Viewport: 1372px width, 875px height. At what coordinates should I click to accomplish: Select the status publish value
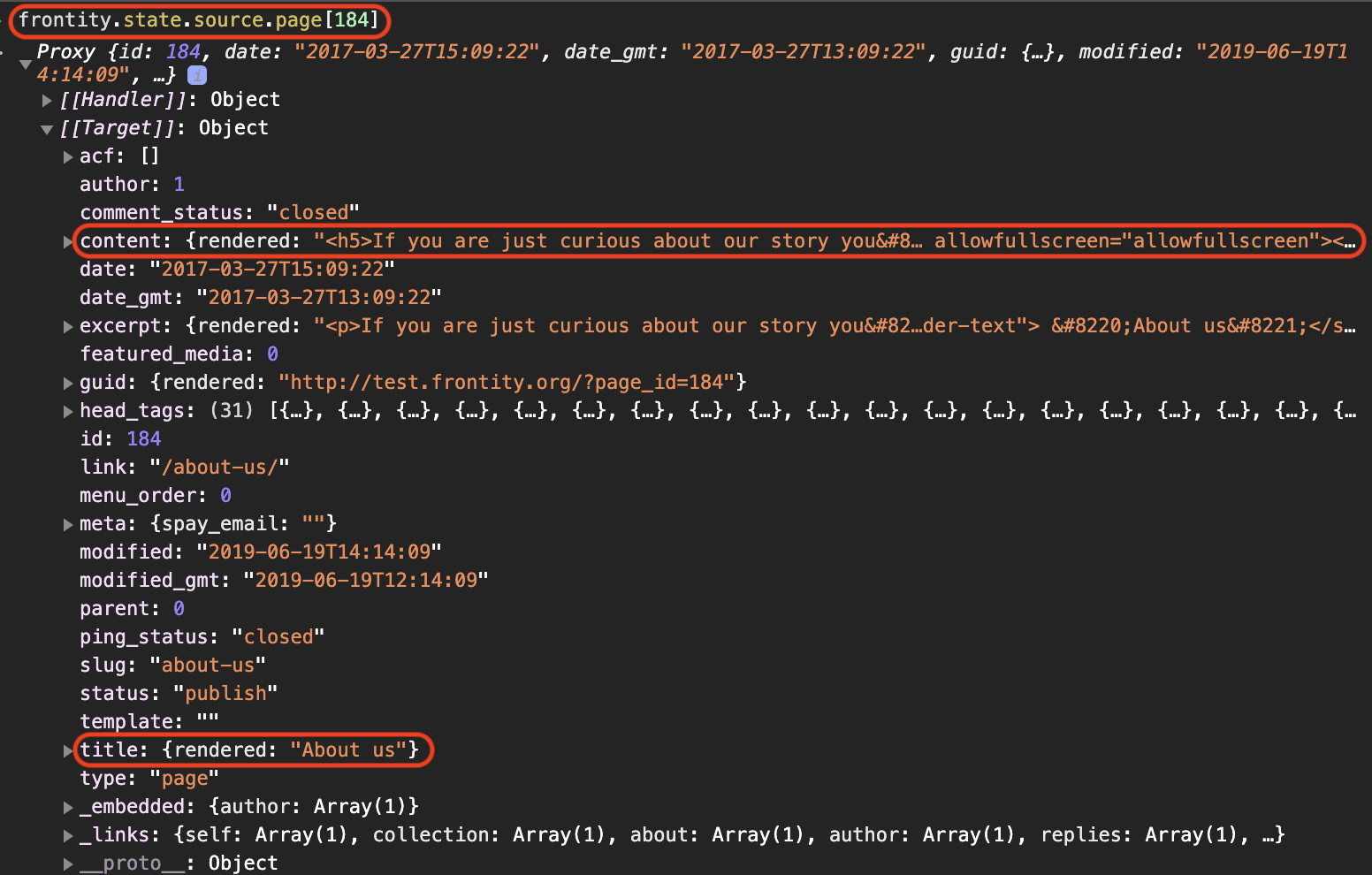click(x=225, y=694)
